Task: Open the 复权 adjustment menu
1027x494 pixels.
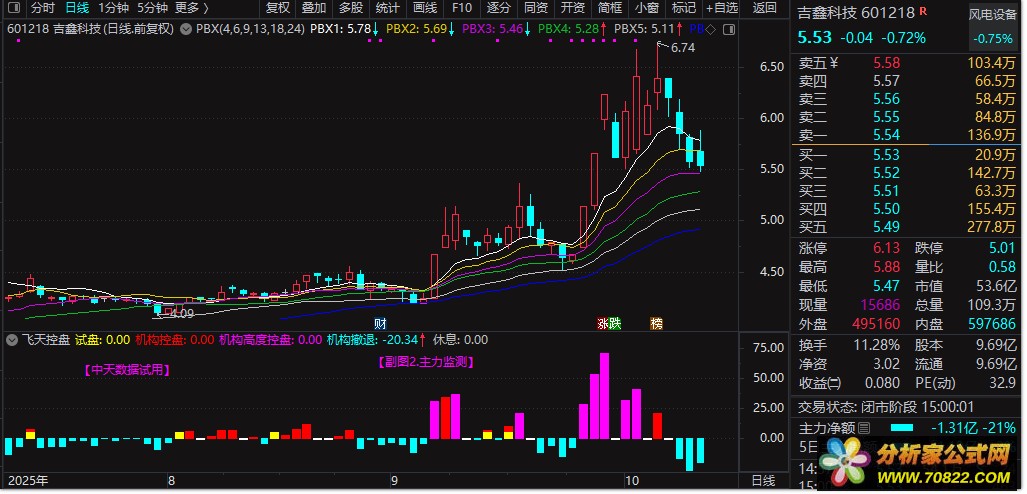Action: [278, 8]
